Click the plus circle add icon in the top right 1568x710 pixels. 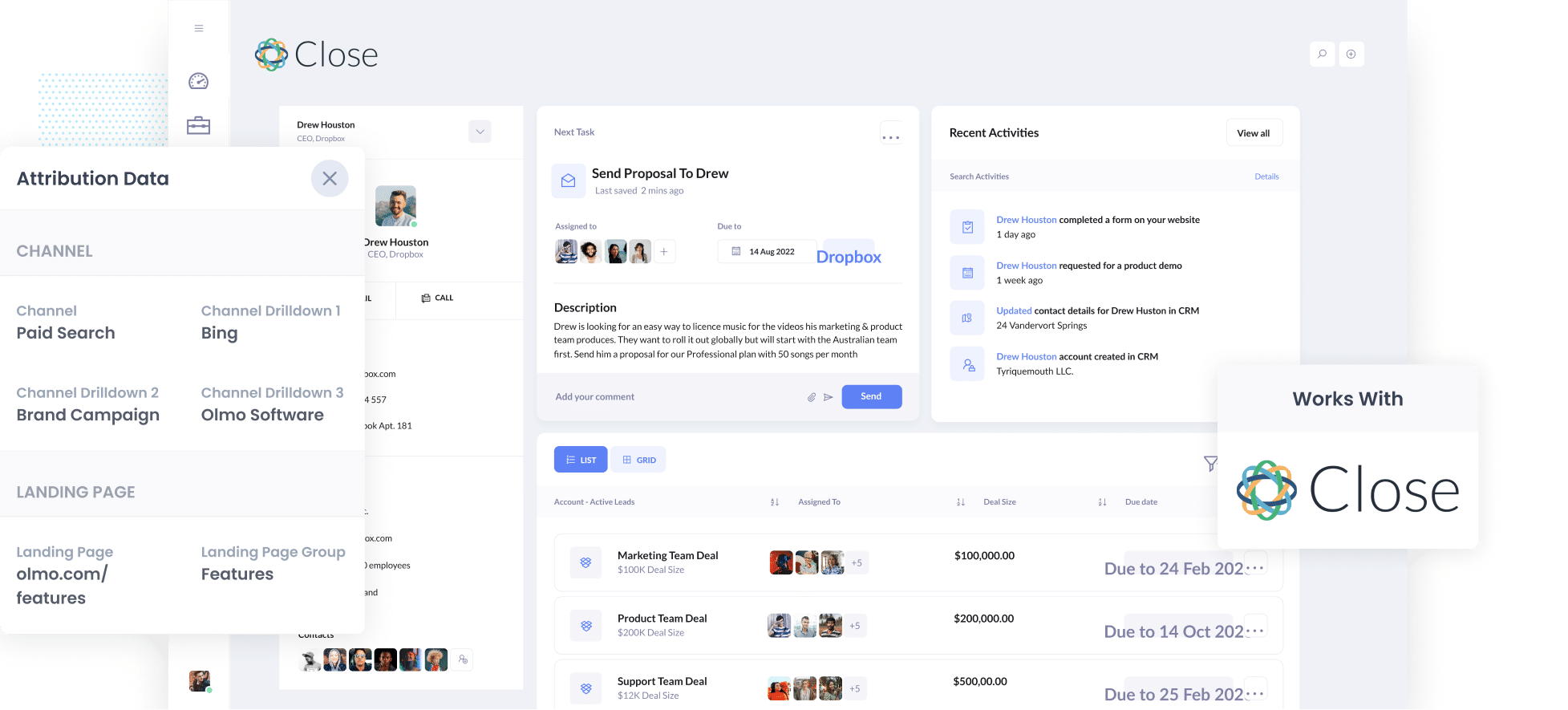1351,54
